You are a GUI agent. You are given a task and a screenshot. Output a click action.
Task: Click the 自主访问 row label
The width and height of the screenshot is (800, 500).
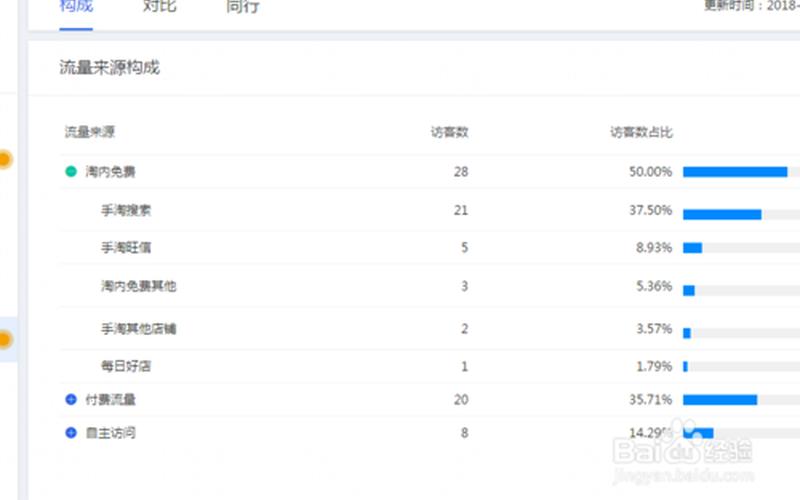110,433
